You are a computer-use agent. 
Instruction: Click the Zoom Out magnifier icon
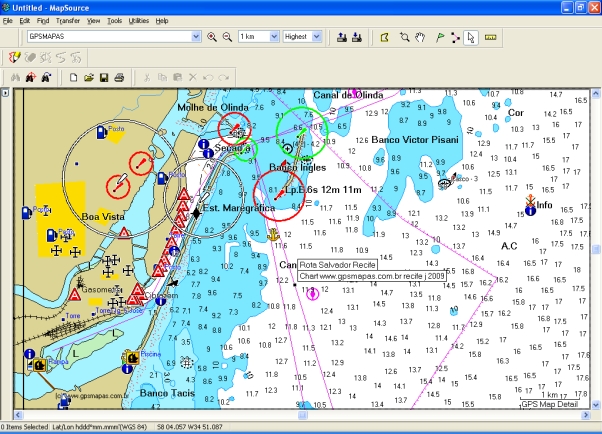click(226, 37)
